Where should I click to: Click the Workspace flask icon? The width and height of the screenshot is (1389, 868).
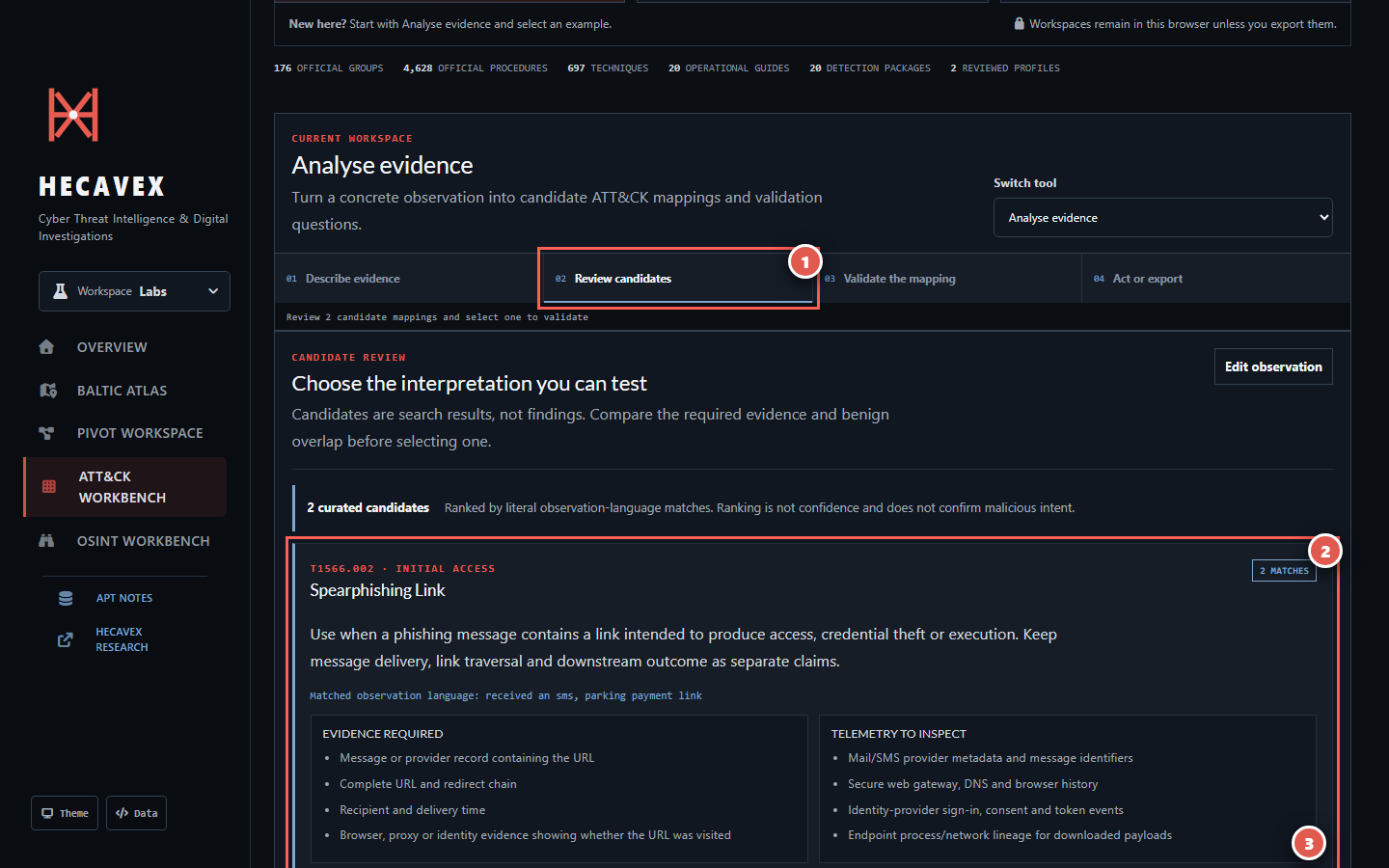(60, 291)
